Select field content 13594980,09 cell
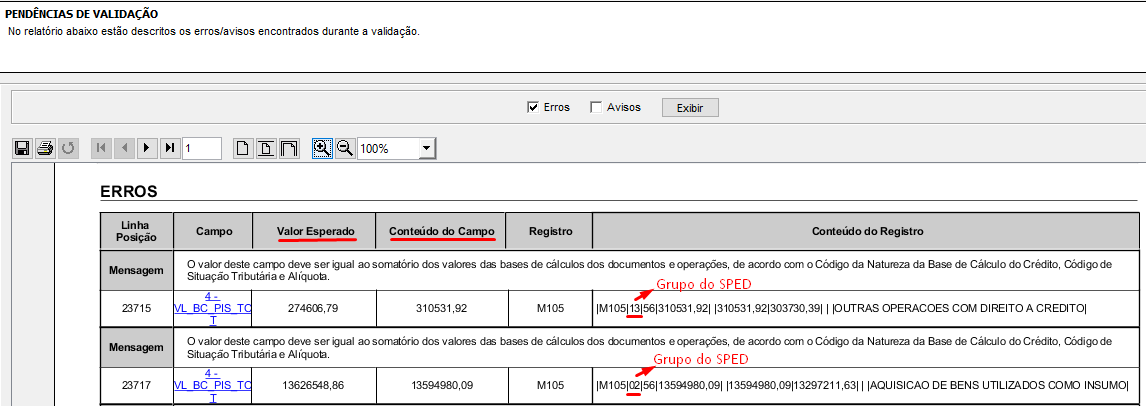This screenshot has width=1146, height=406. (441, 386)
